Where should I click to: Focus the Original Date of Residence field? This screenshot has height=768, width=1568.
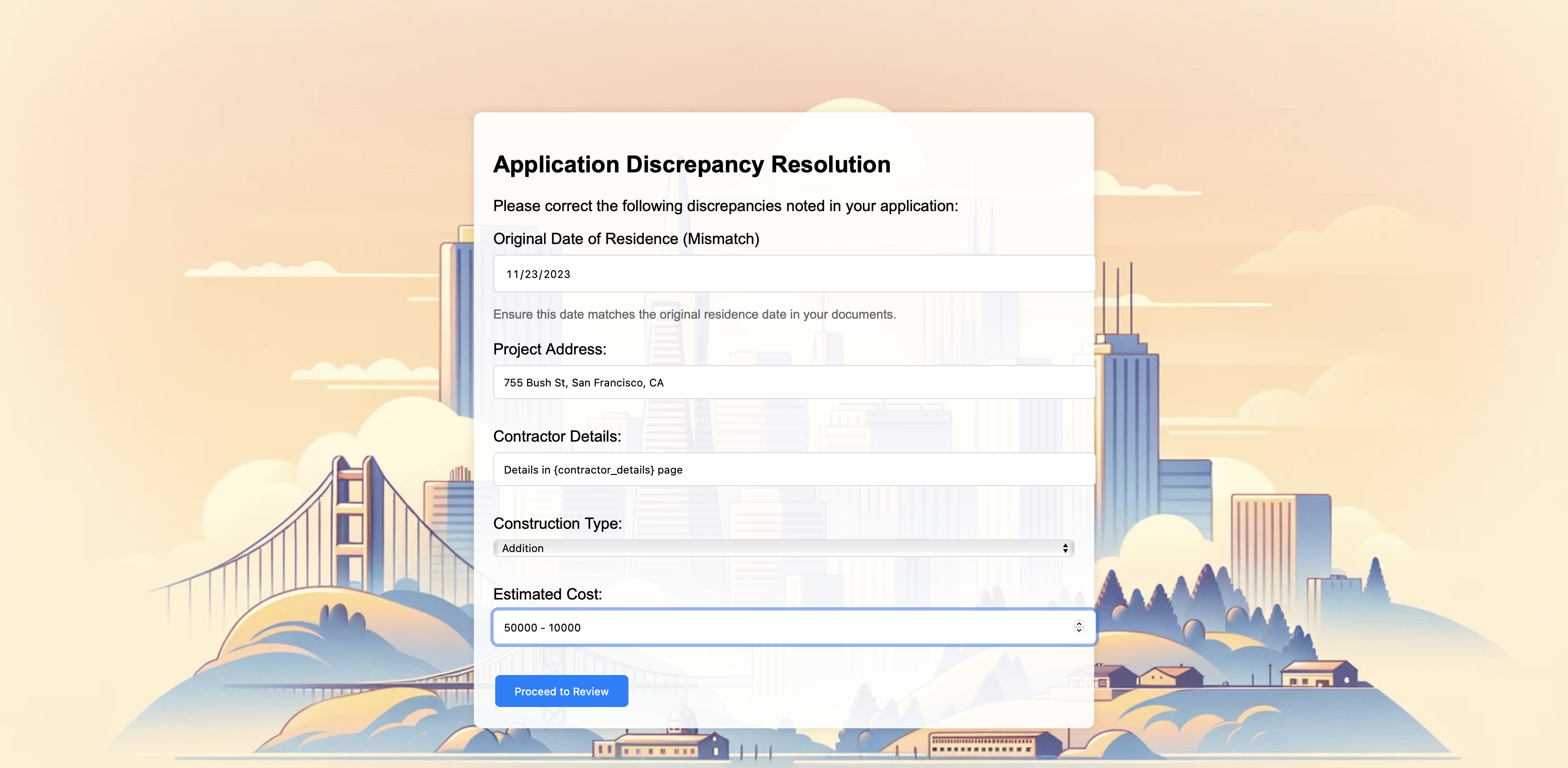793,274
